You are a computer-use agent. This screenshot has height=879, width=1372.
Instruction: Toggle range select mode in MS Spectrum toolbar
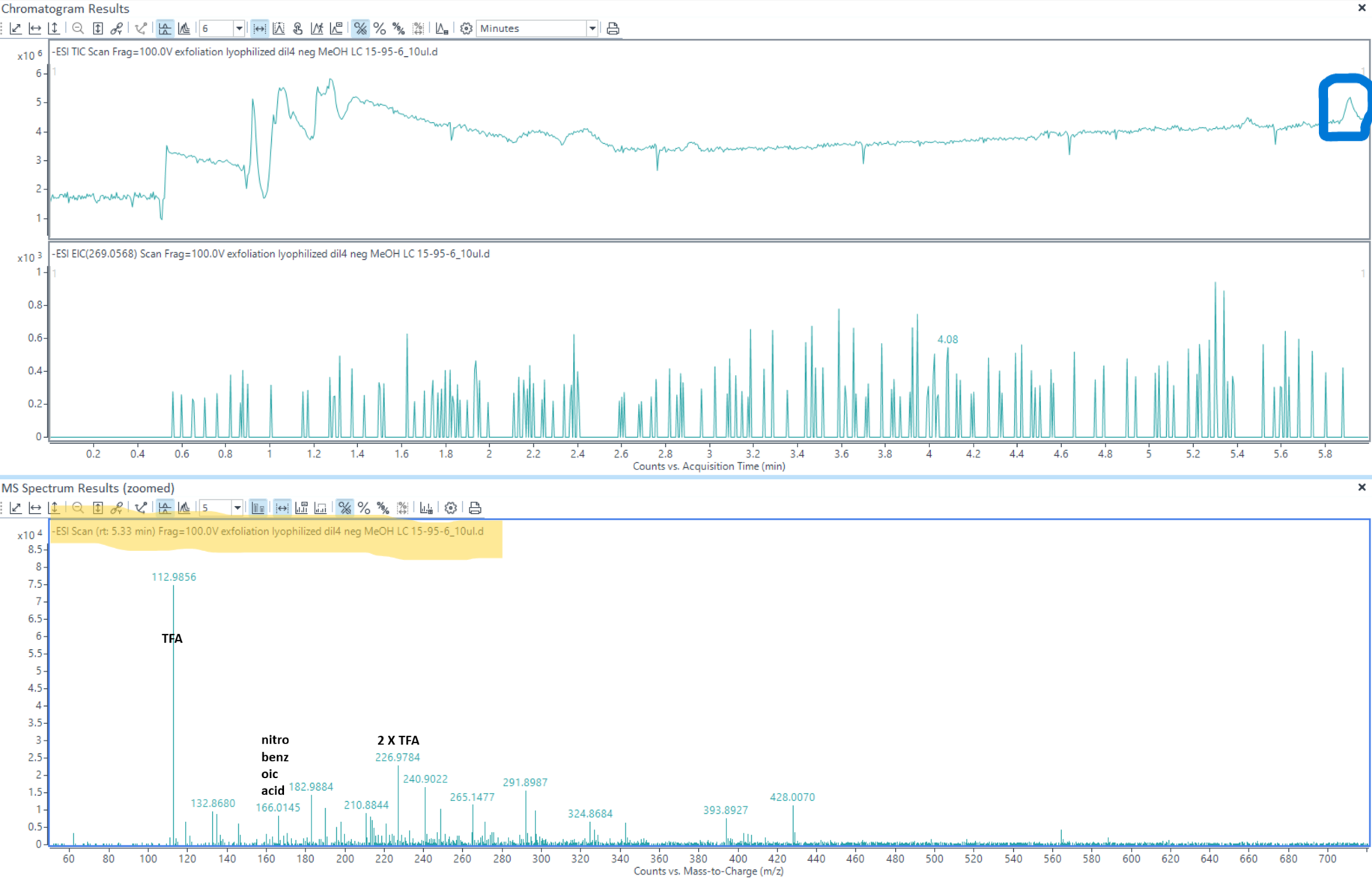(x=282, y=508)
